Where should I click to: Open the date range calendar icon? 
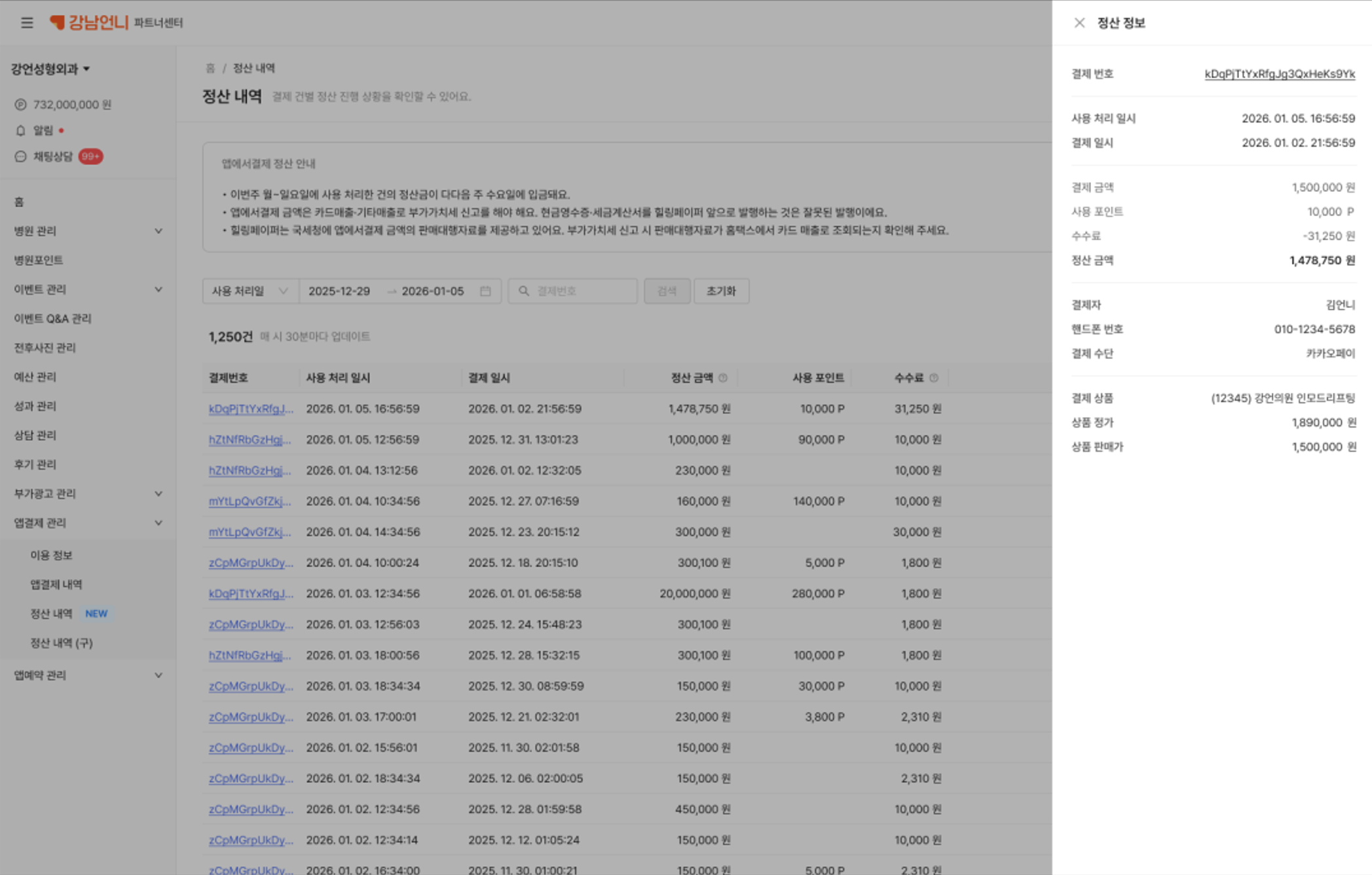tap(485, 291)
